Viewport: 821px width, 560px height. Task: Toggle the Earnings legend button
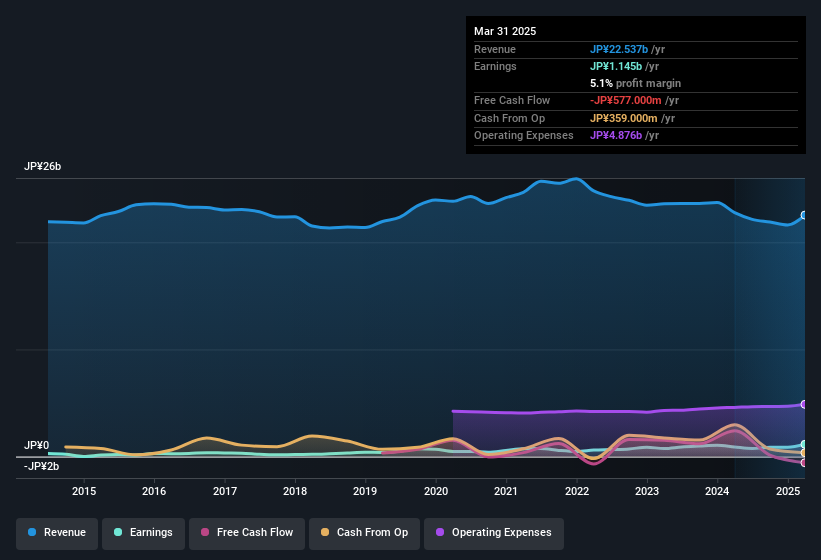pyautogui.click(x=143, y=533)
